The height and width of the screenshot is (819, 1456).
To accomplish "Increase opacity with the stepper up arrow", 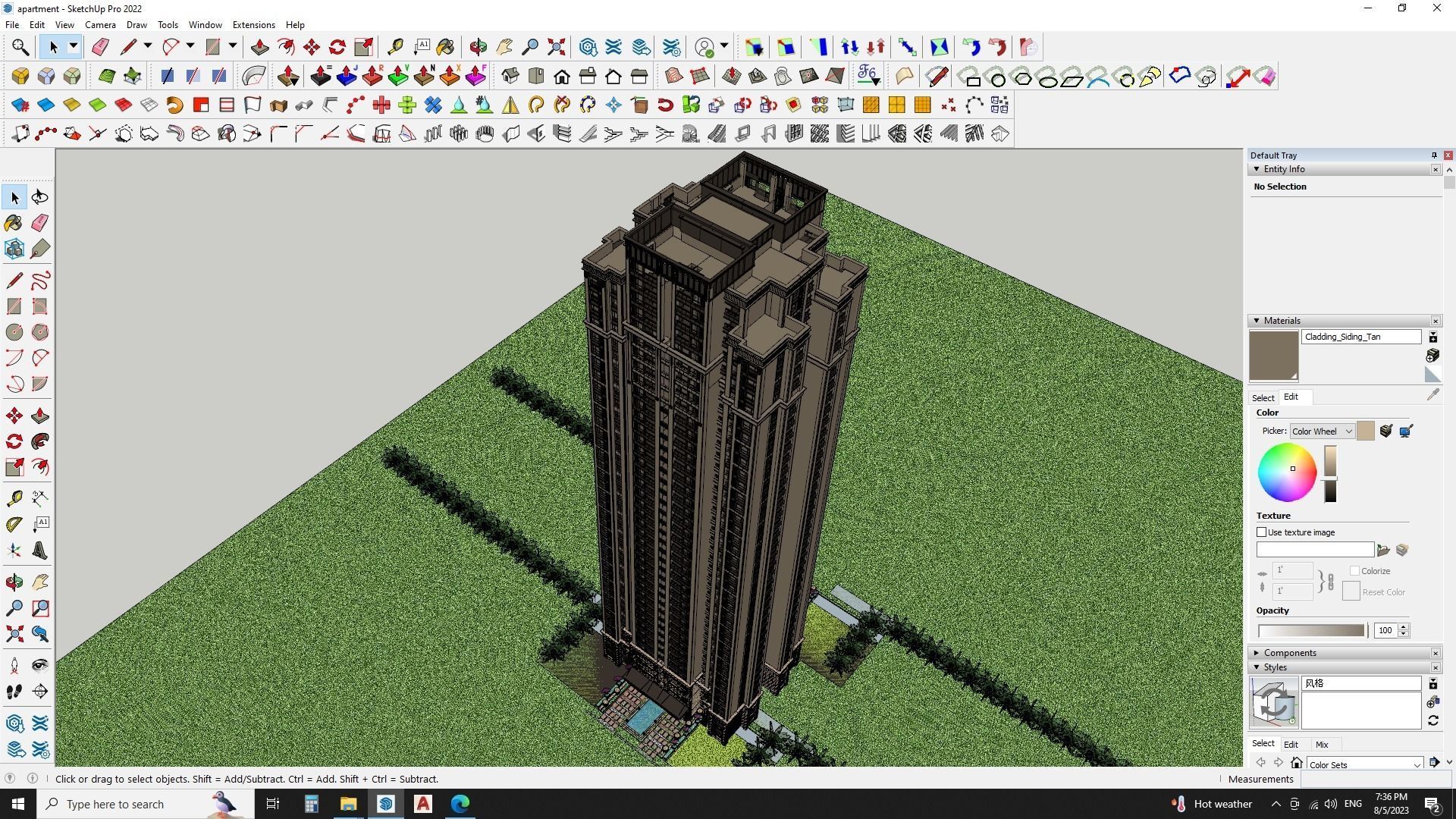I will pos(1403,627).
